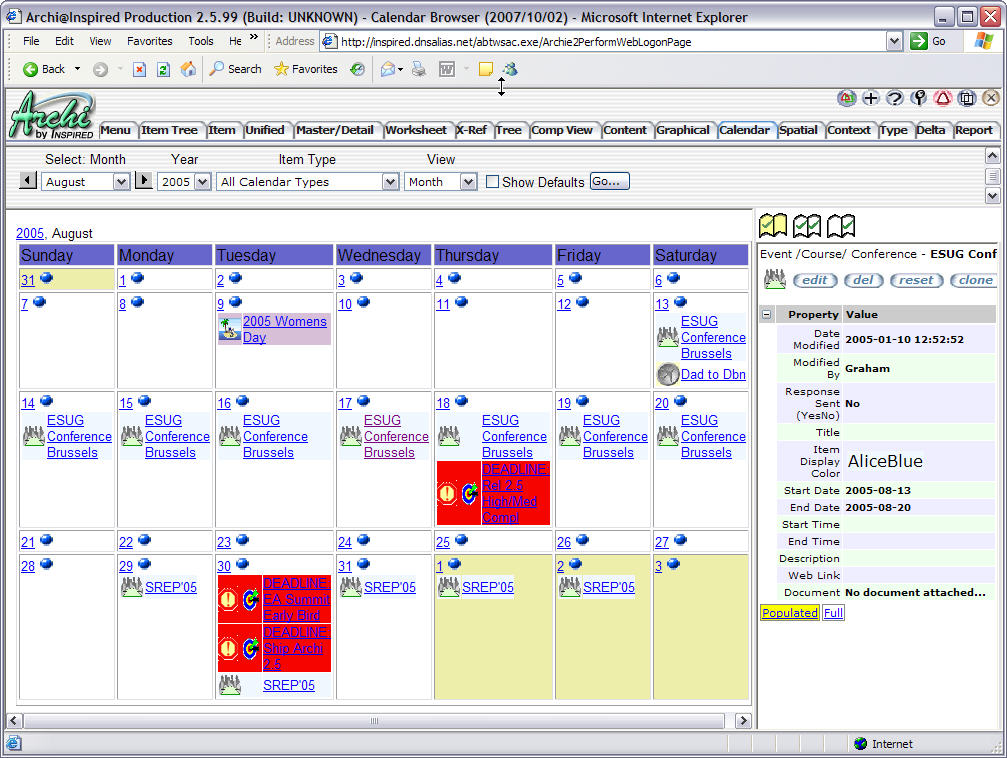Switch to the Report tab
Viewport: 1007px width, 758px height.
tap(974, 130)
